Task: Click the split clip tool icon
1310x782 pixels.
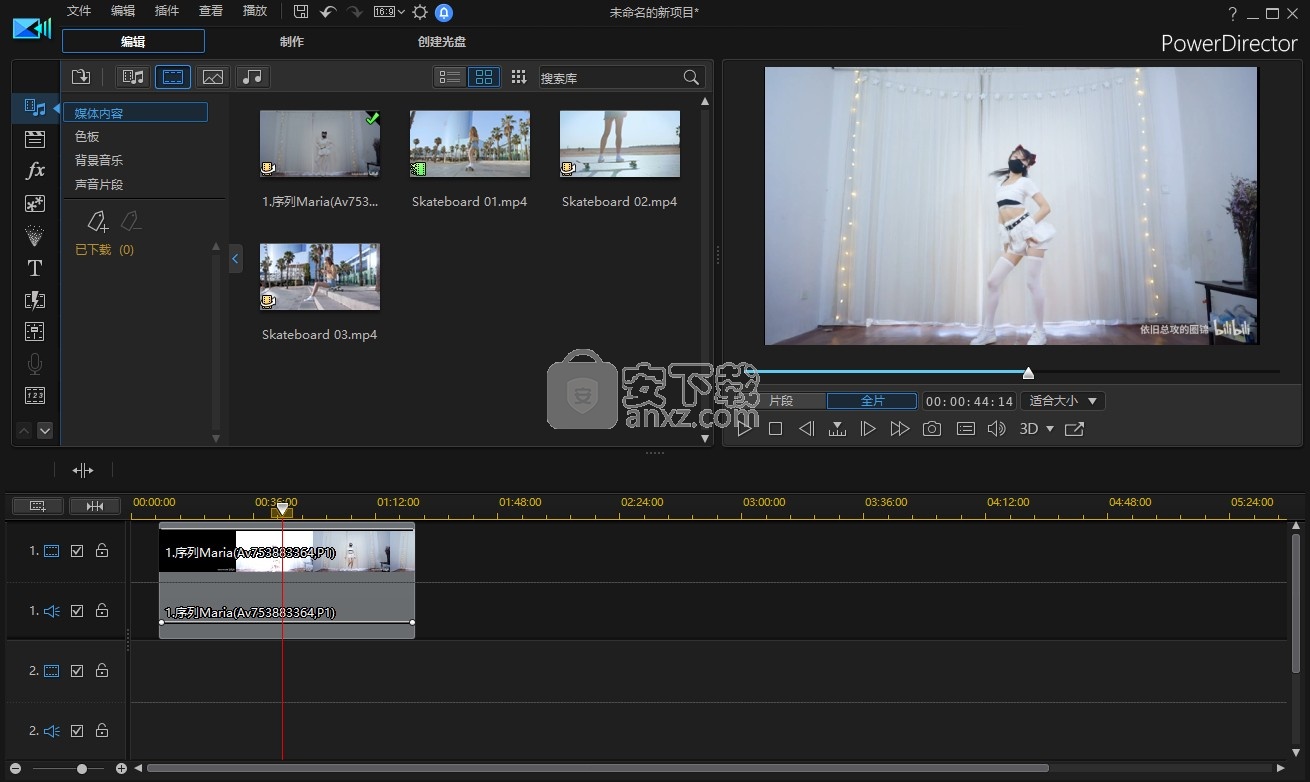Action: 83,470
